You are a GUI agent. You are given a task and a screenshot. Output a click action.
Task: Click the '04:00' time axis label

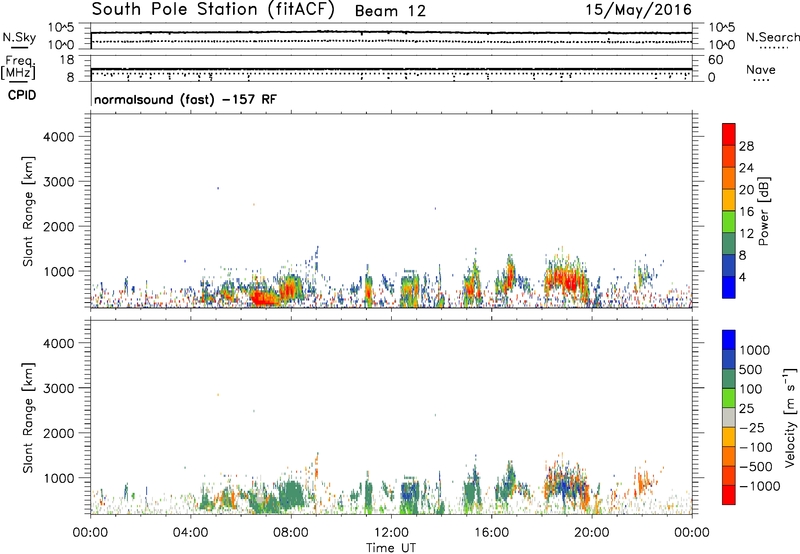pyautogui.click(x=191, y=533)
